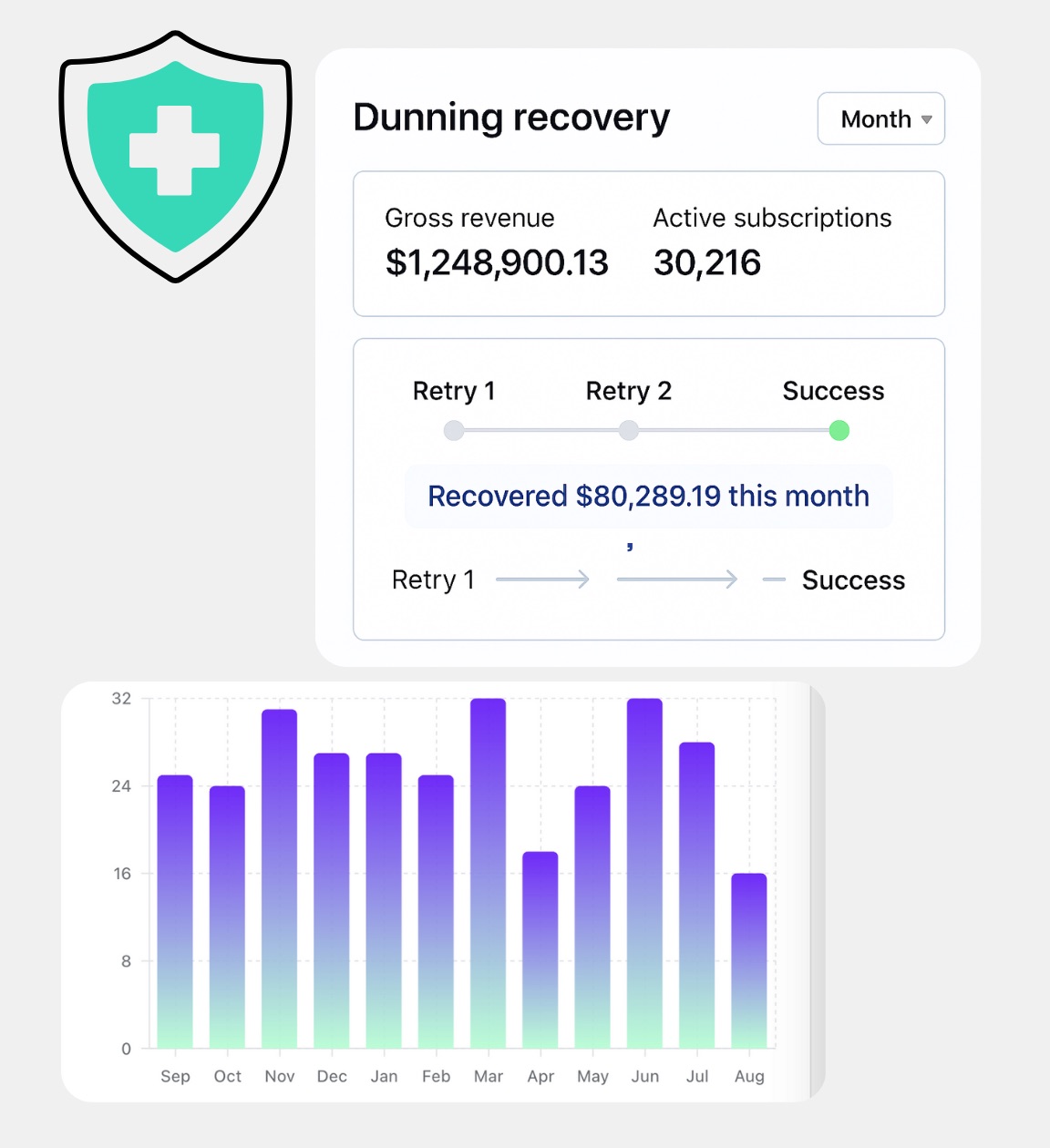Click the Active subscriptions count 30,216
This screenshot has height=1148, width=1050.
(707, 263)
